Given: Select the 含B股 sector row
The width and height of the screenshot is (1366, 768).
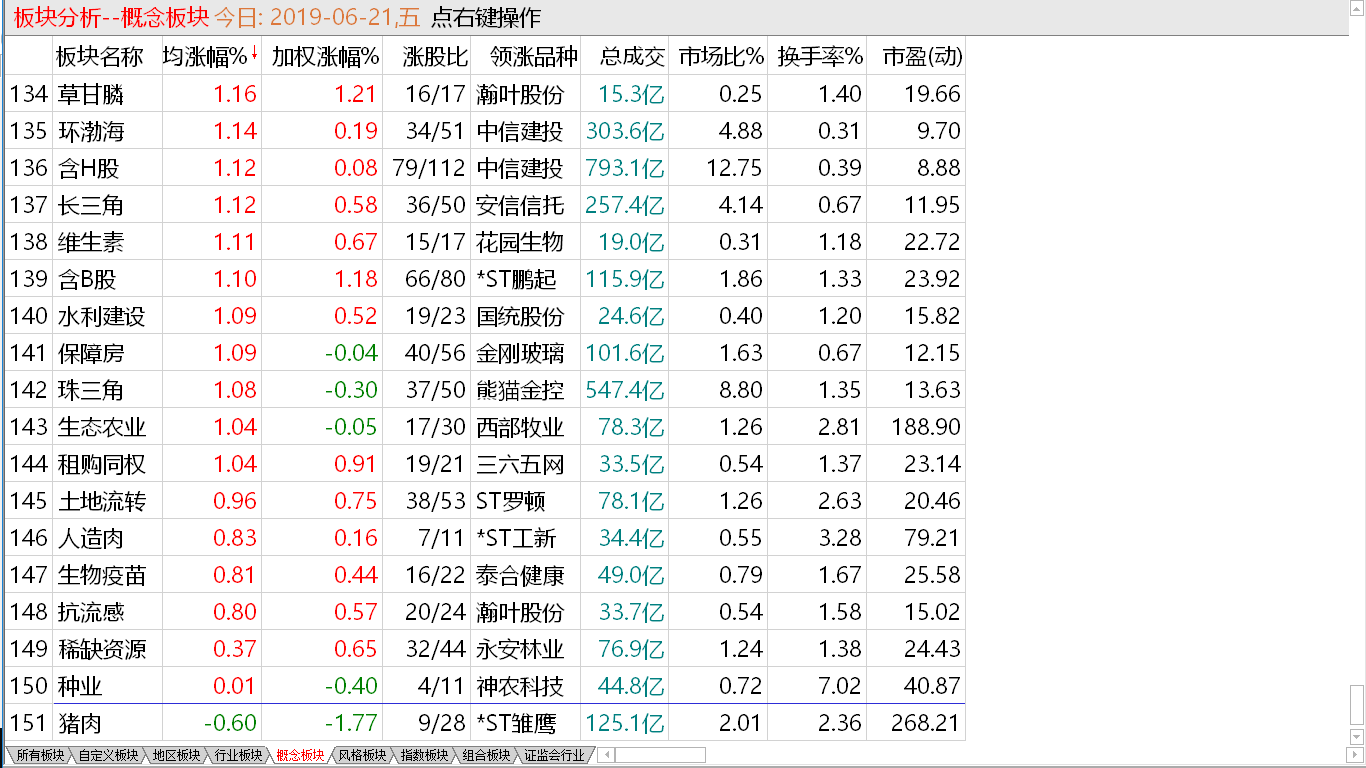Looking at the screenshot, I should tap(485, 279).
